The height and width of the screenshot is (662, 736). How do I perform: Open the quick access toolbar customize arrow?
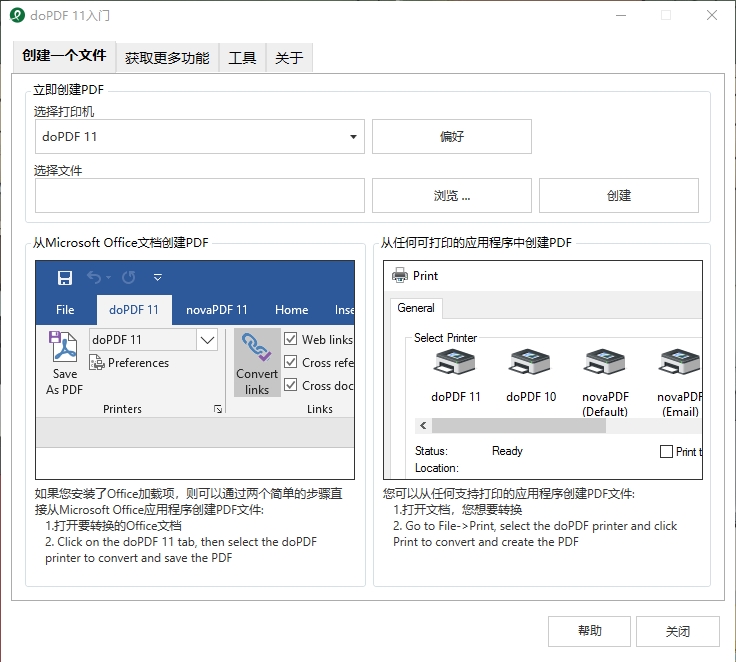coord(157,277)
